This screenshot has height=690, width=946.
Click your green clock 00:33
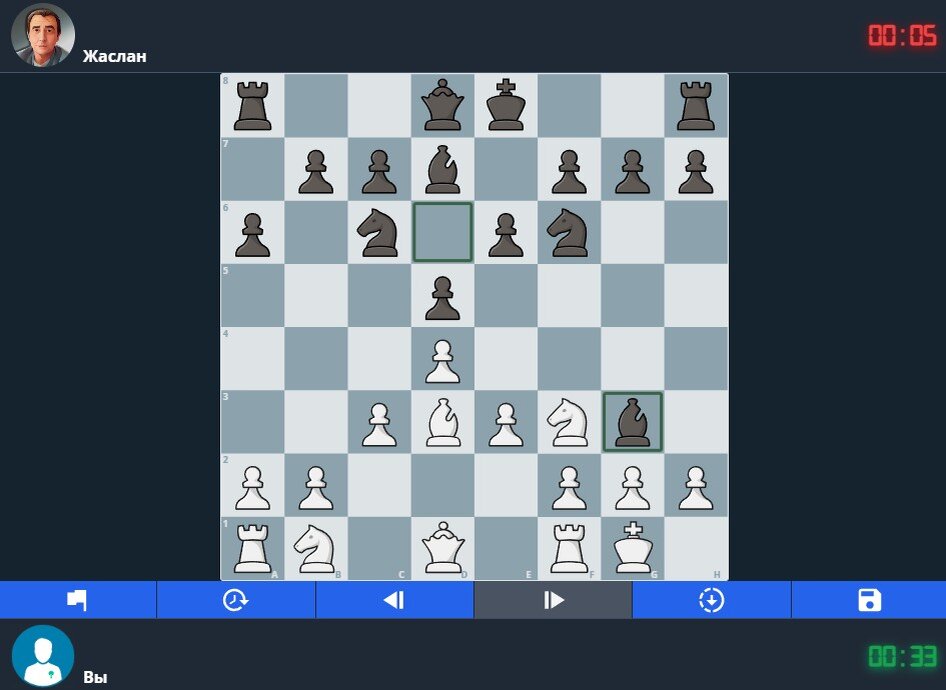(903, 656)
